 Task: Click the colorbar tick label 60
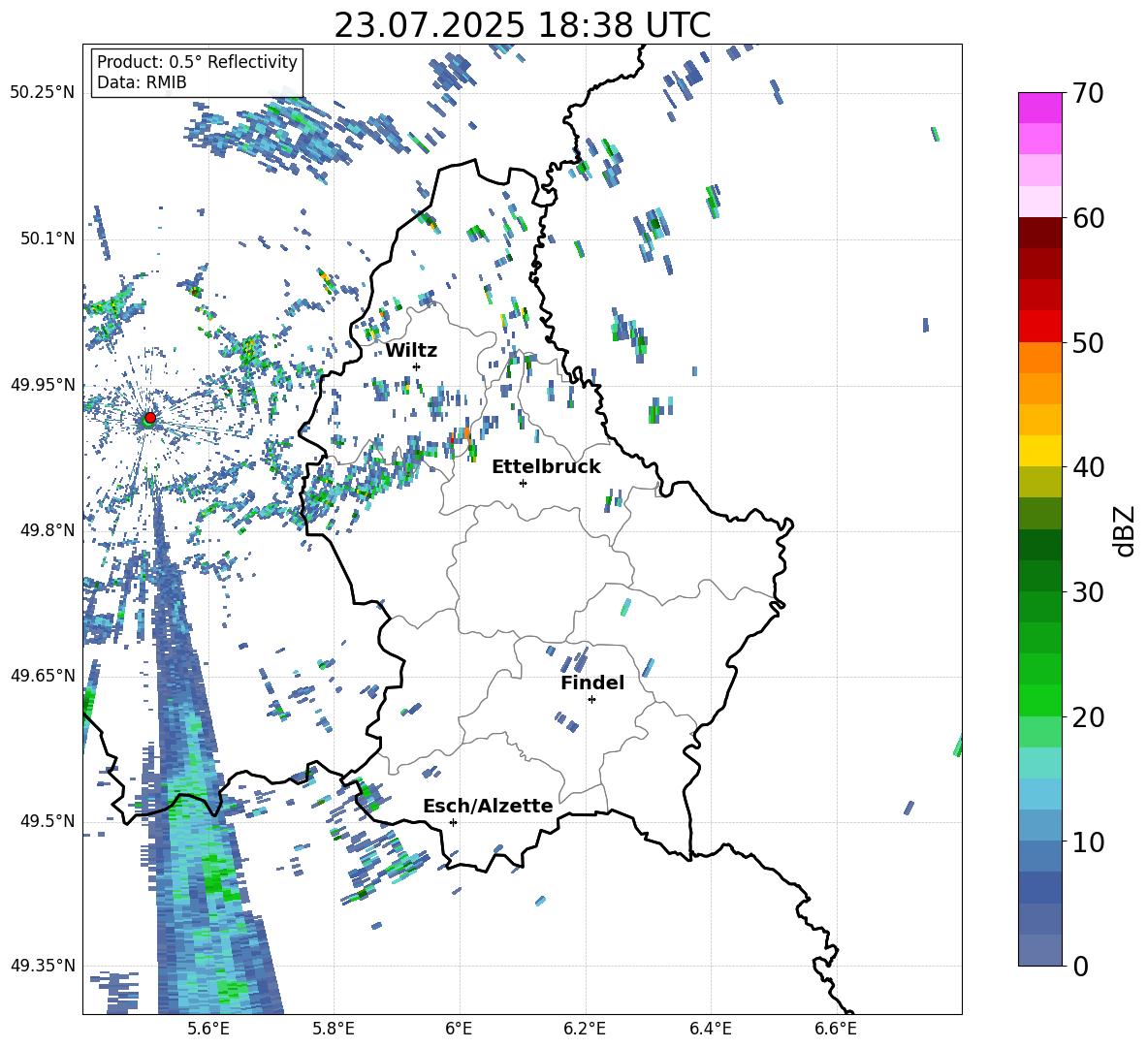(x=1089, y=218)
